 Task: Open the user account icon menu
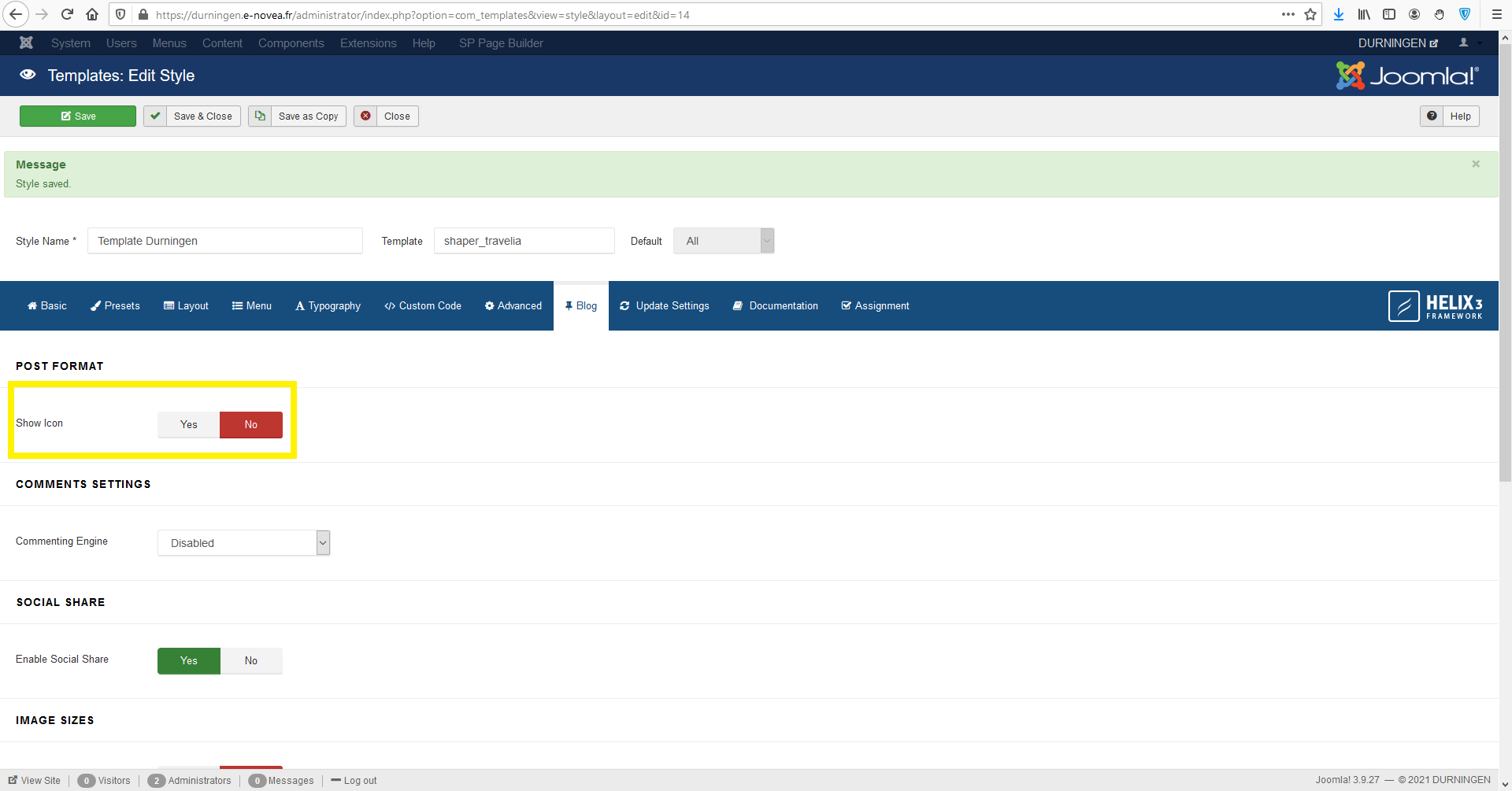(x=1469, y=43)
